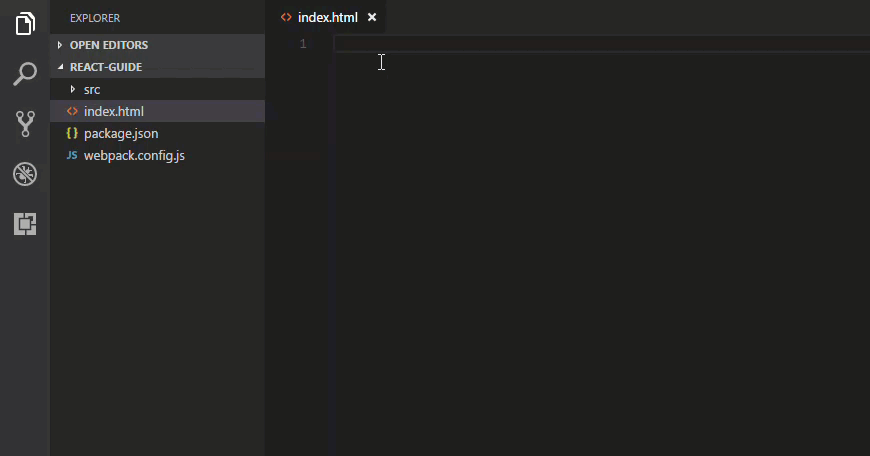The height and width of the screenshot is (456, 870).
Task: Open the Extensions view in activity bar
Action: click(25, 224)
